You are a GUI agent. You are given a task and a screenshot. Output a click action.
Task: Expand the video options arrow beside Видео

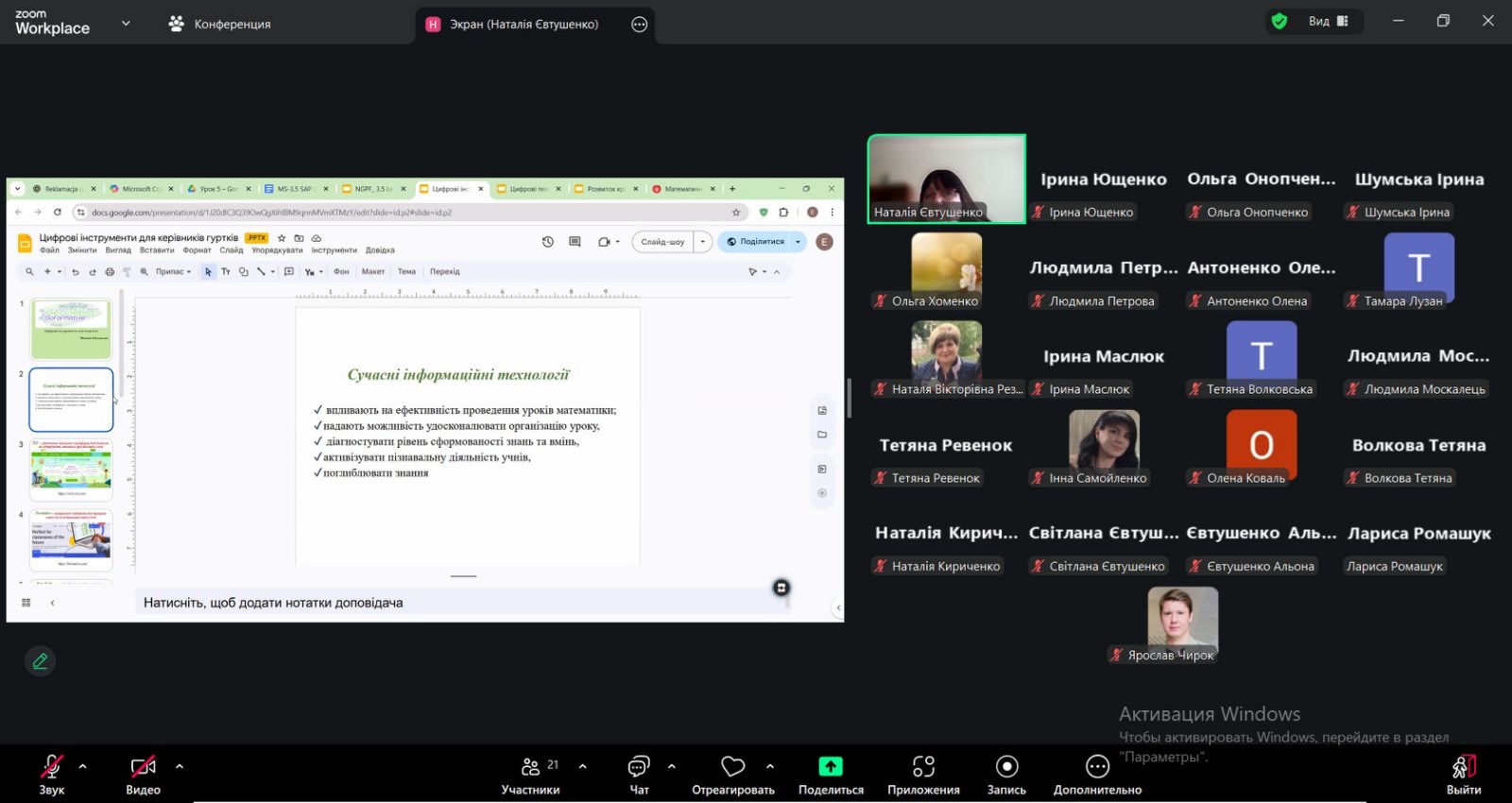180,766
